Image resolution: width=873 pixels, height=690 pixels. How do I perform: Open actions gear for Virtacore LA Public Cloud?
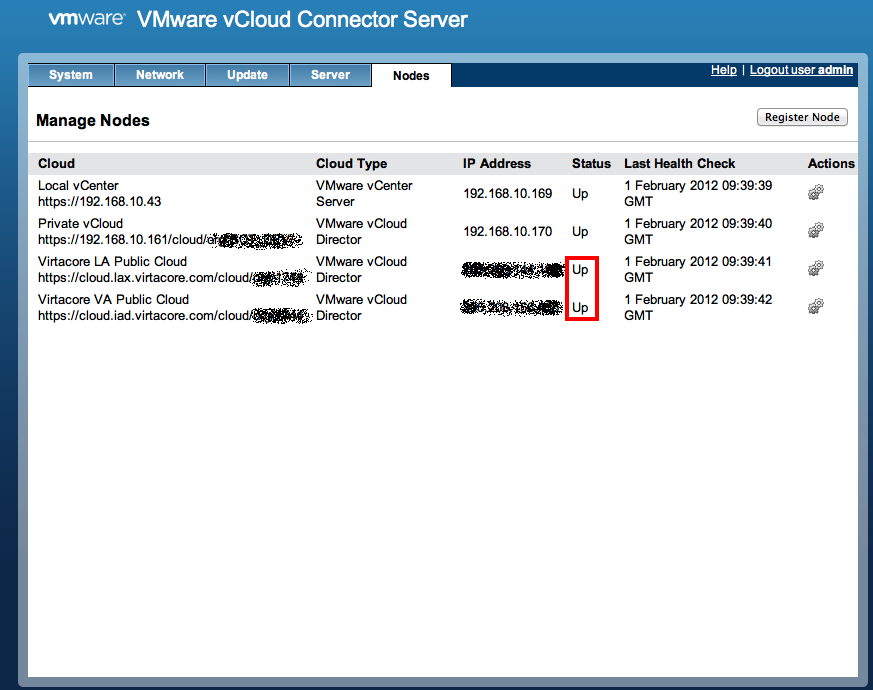[x=816, y=268]
